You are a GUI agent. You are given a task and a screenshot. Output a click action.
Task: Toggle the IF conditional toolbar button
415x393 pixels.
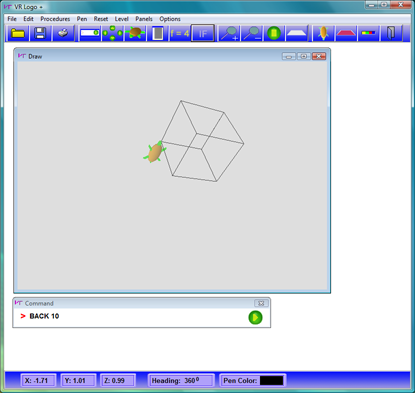click(x=202, y=33)
